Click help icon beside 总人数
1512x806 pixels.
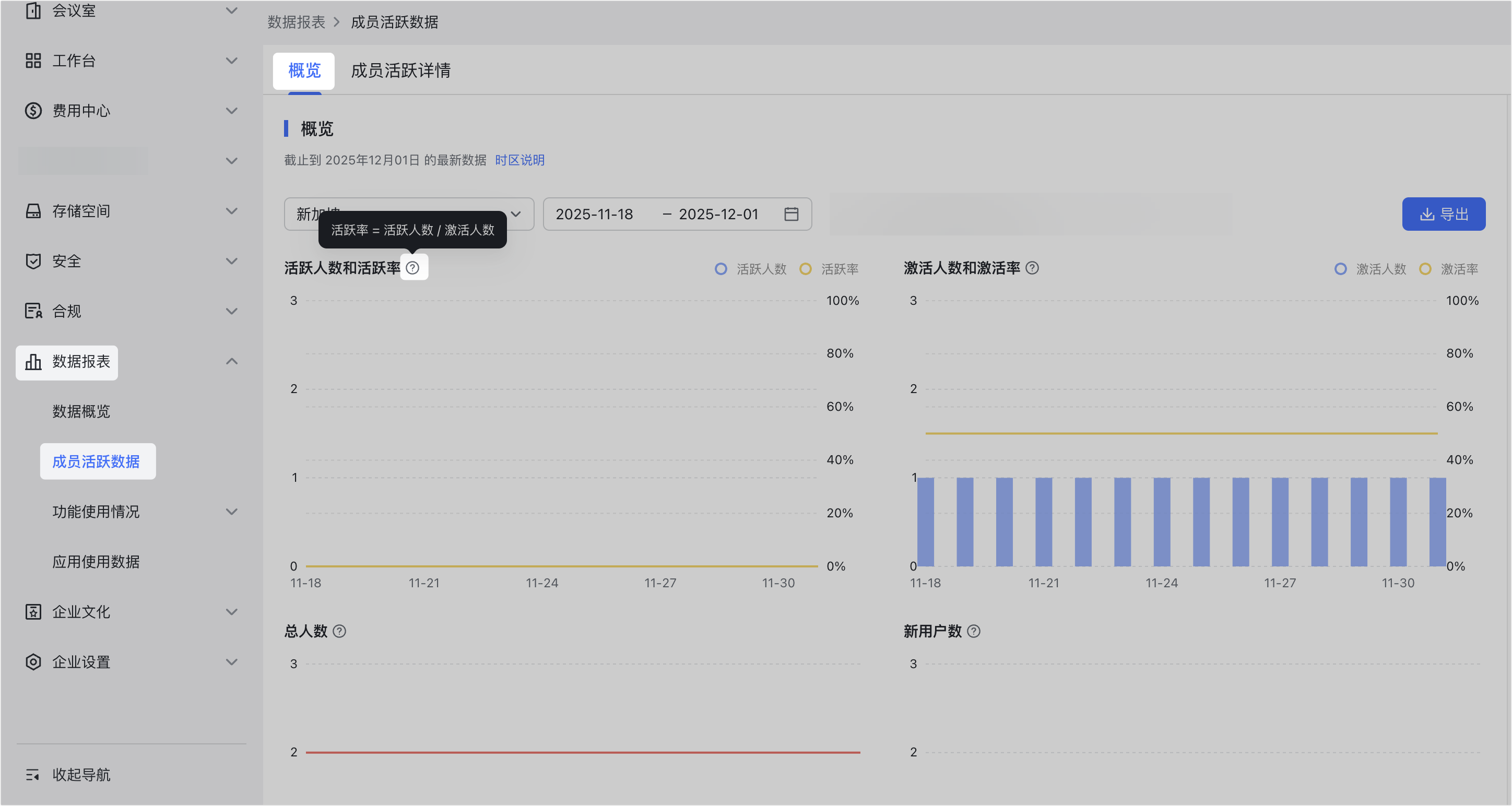pos(339,631)
